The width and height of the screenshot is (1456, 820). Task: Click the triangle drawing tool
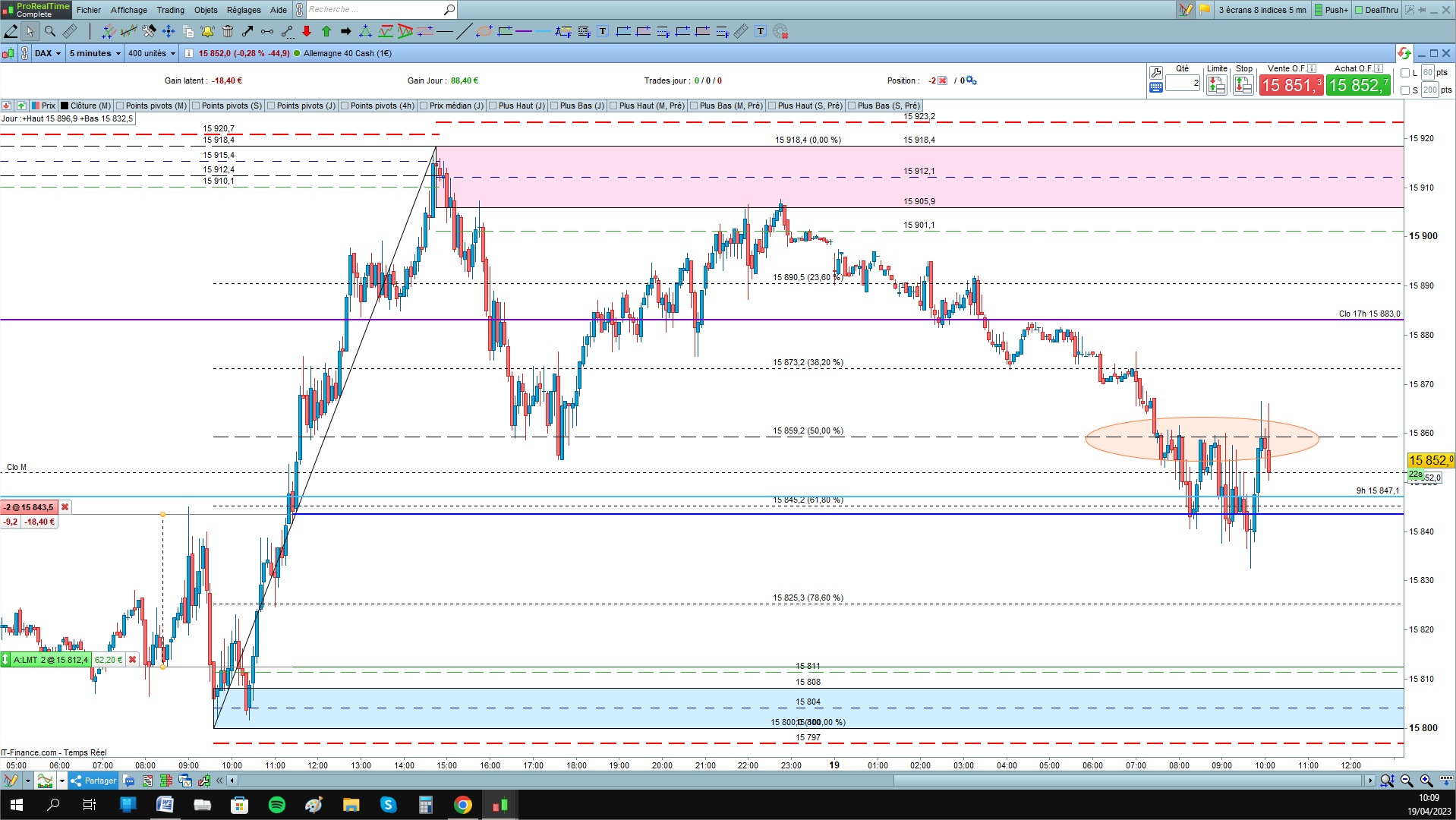[365, 31]
